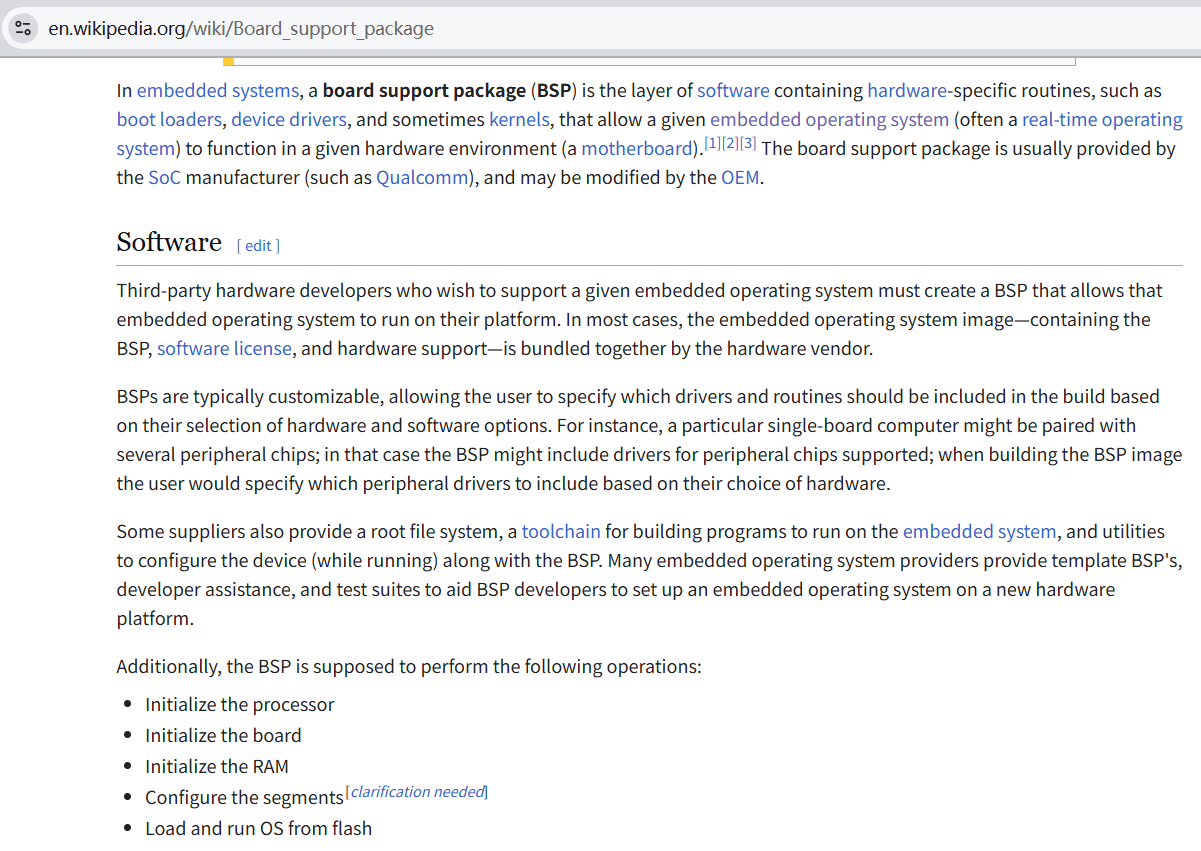Open the hardware link in intro

click(x=907, y=90)
